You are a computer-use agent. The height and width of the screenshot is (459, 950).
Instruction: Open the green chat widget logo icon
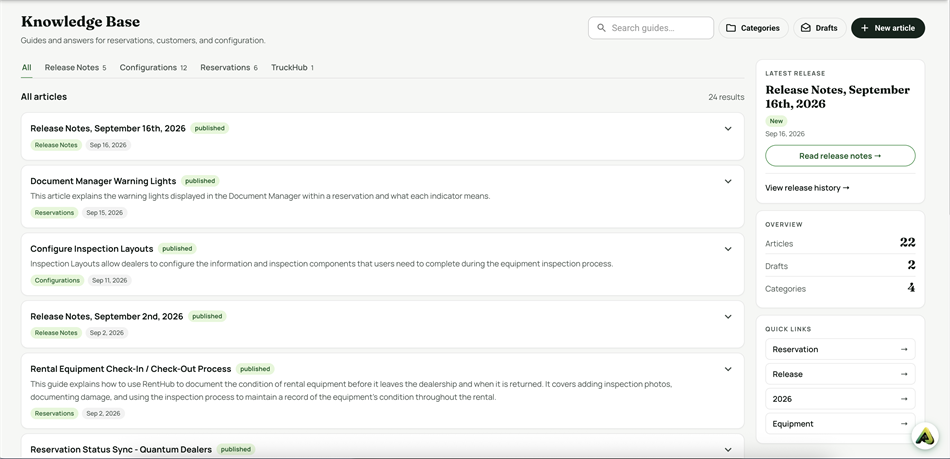(x=925, y=436)
